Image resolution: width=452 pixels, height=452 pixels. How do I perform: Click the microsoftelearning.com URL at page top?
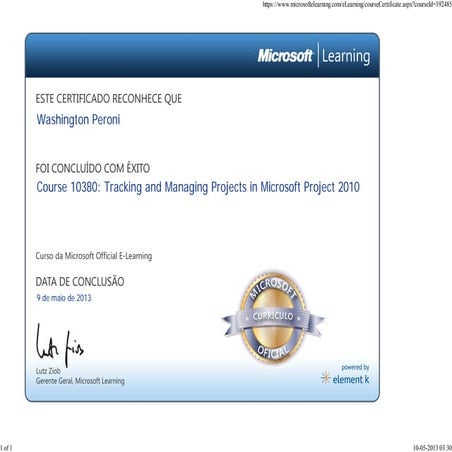coord(357,5)
